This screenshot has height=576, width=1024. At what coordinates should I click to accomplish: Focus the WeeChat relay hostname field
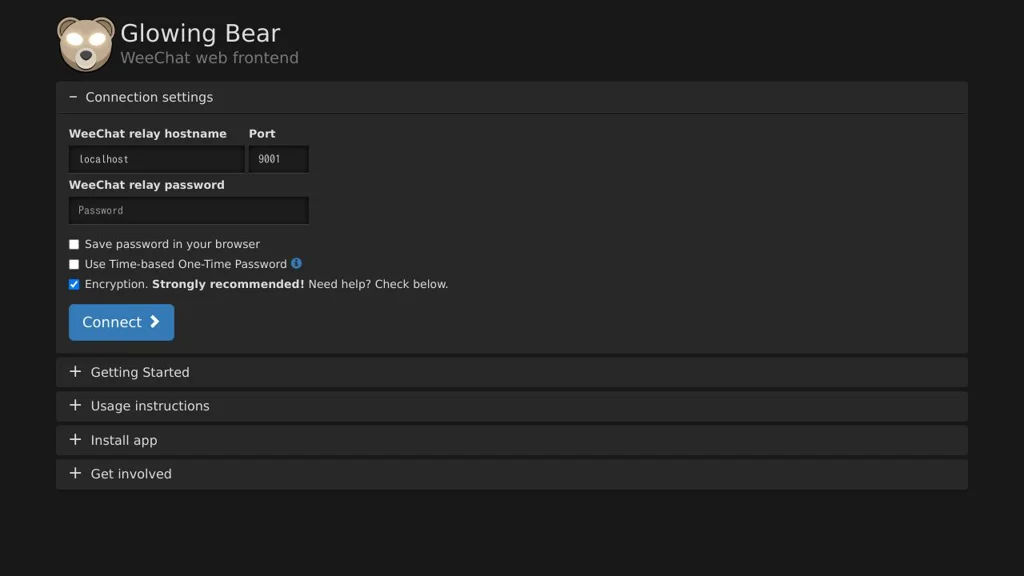[x=156, y=159]
